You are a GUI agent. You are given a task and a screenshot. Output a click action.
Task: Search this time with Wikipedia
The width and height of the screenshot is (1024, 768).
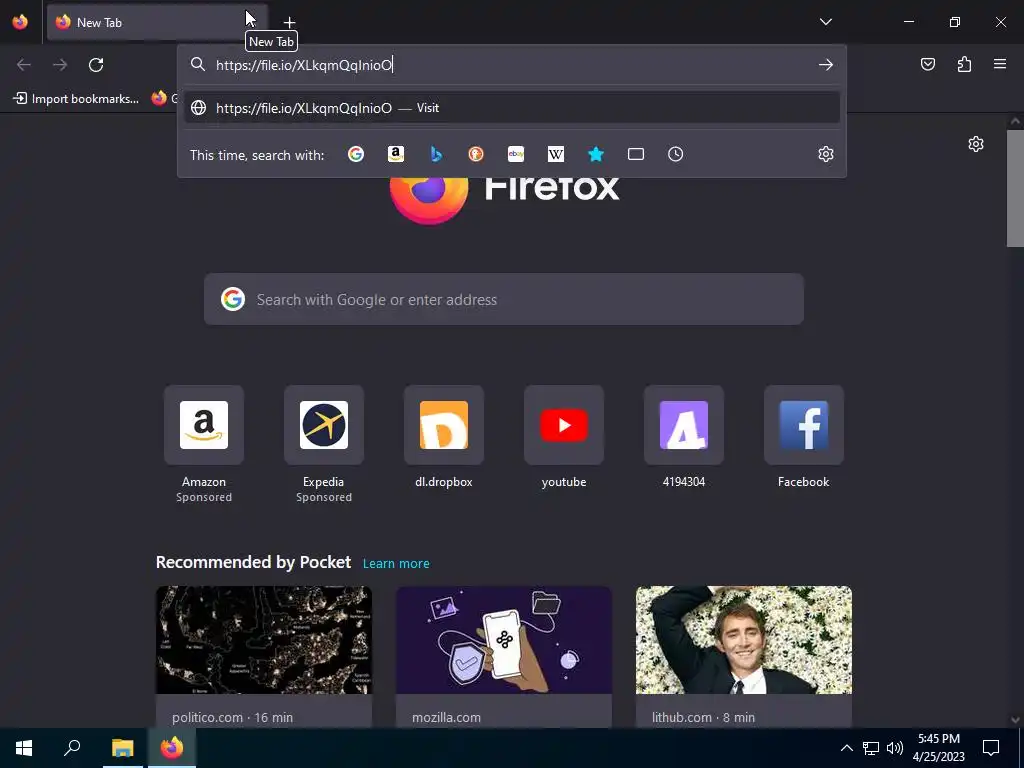[x=556, y=154]
